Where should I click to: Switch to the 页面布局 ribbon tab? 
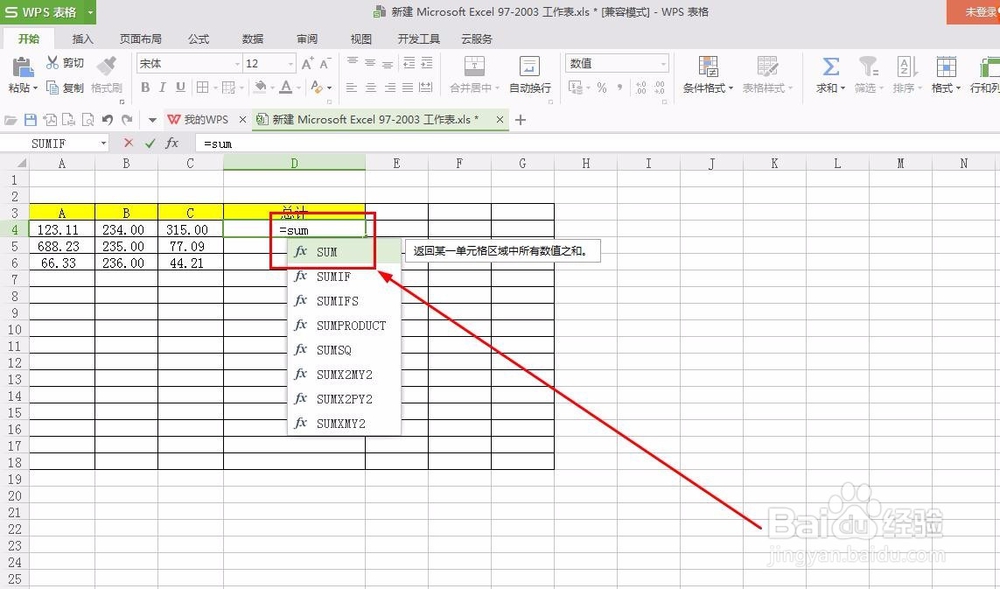pos(140,39)
